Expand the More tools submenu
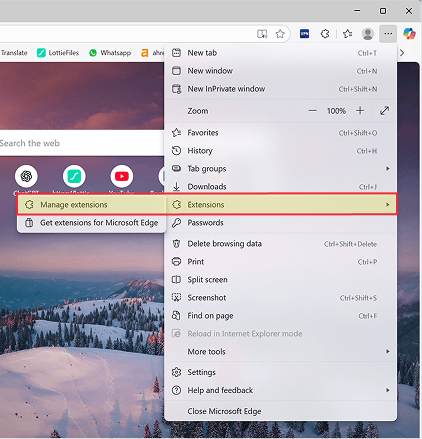The width and height of the screenshot is (422, 439). [x=280, y=352]
